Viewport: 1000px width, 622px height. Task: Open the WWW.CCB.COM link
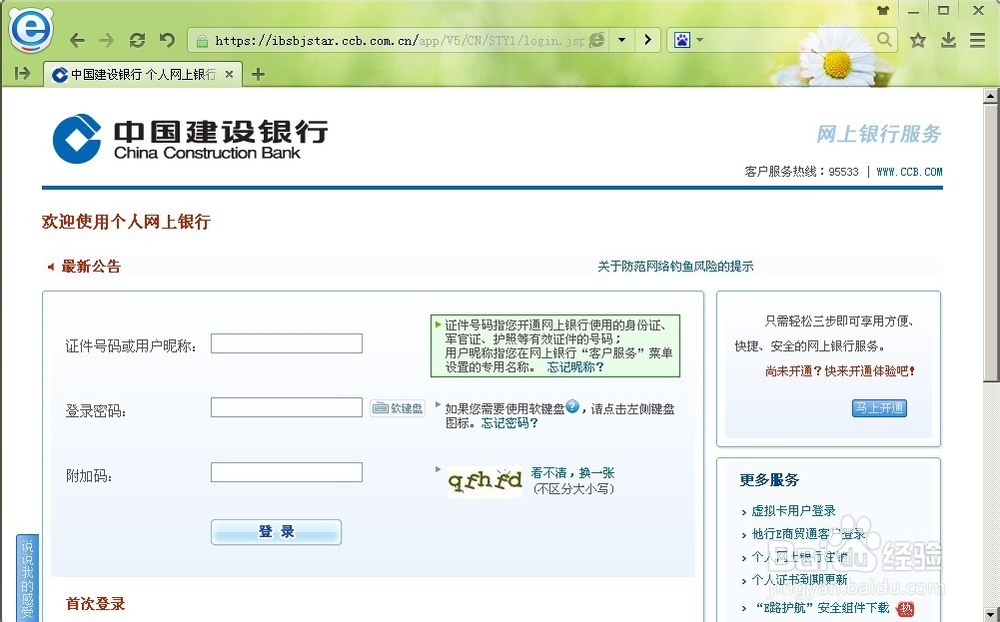[x=909, y=172]
